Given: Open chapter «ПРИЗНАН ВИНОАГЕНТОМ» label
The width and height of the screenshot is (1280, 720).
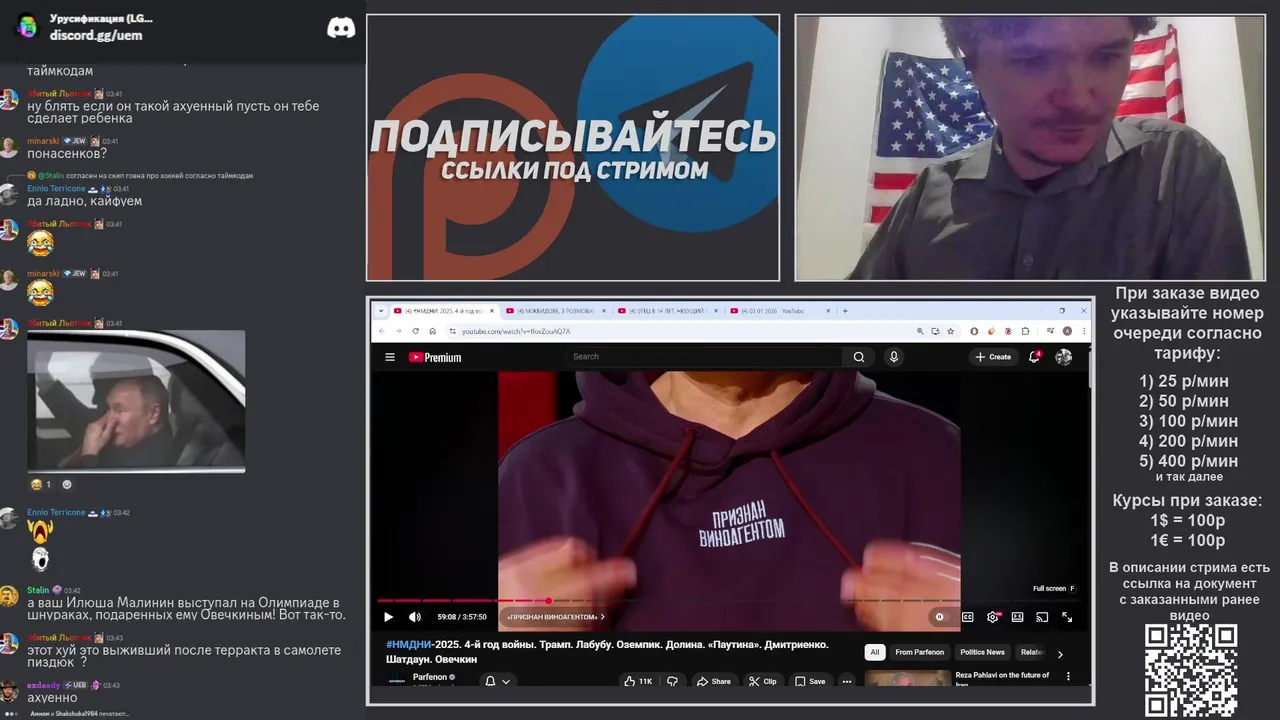Looking at the screenshot, I should tap(554, 617).
